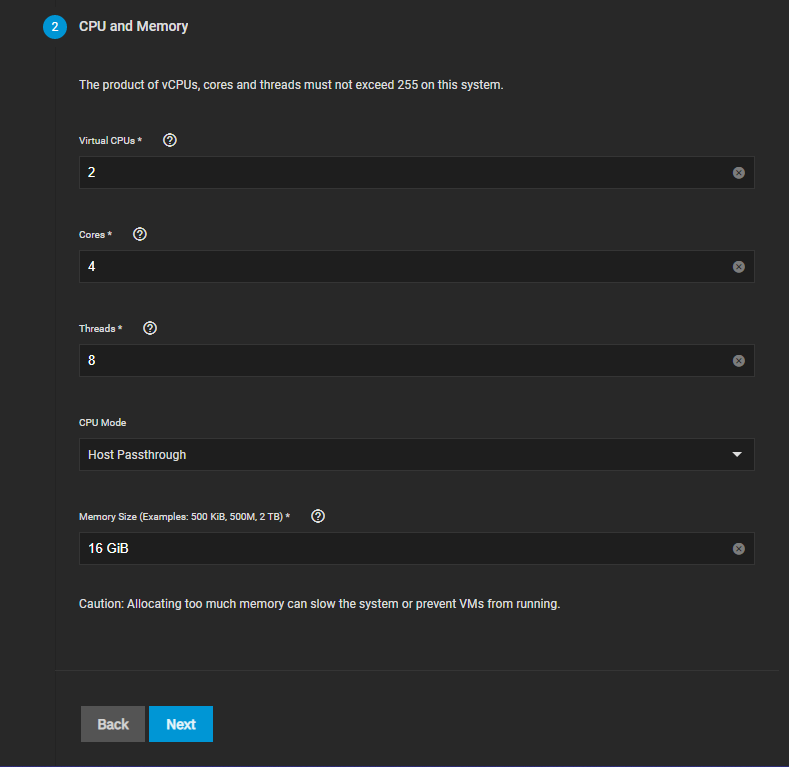The width and height of the screenshot is (789, 767).
Task: Proceed by clicking Next
Action: pos(181,724)
